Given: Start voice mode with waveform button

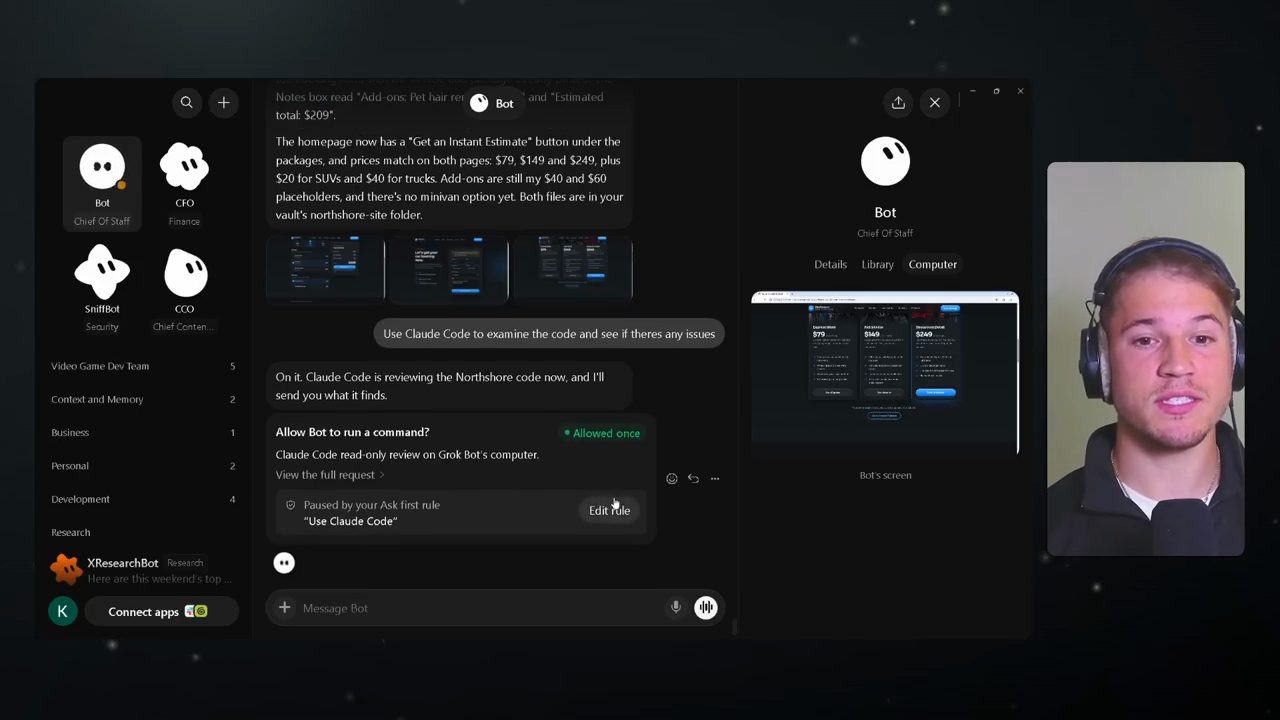Looking at the screenshot, I should click(706, 607).
